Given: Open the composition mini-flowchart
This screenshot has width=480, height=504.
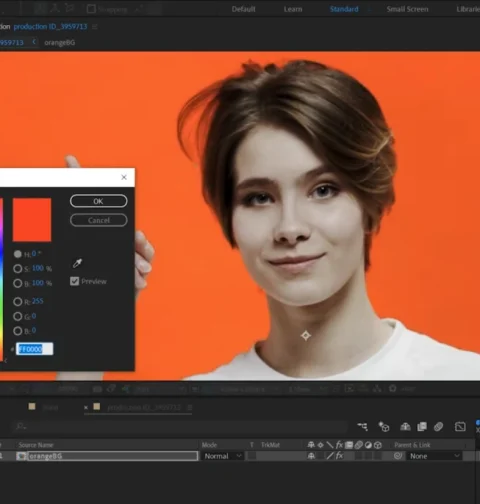Looking at the screenshot, I should coord(363,426).
